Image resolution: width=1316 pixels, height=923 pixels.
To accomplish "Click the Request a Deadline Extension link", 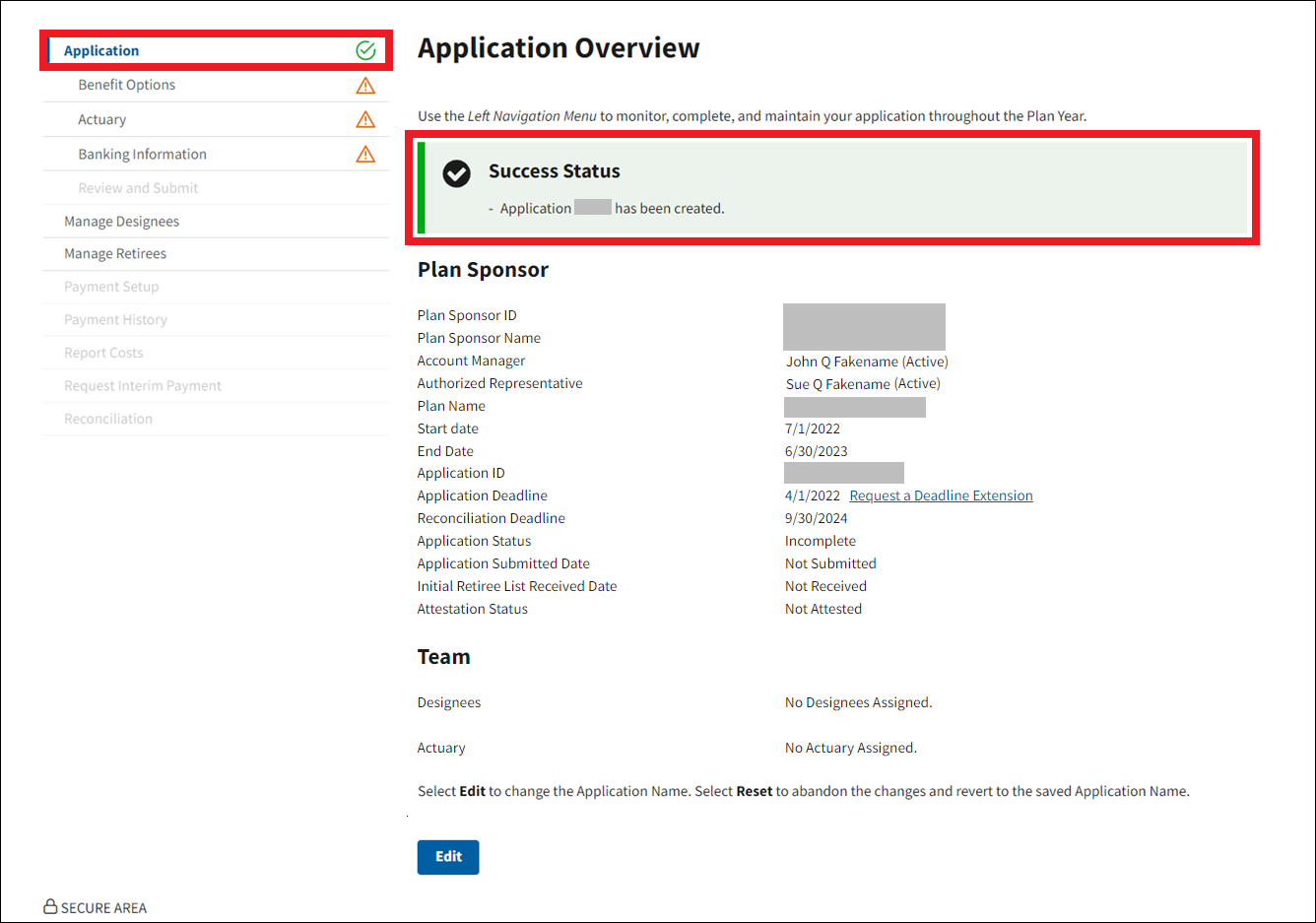I will pyautogui.click(x=941, y=495).
